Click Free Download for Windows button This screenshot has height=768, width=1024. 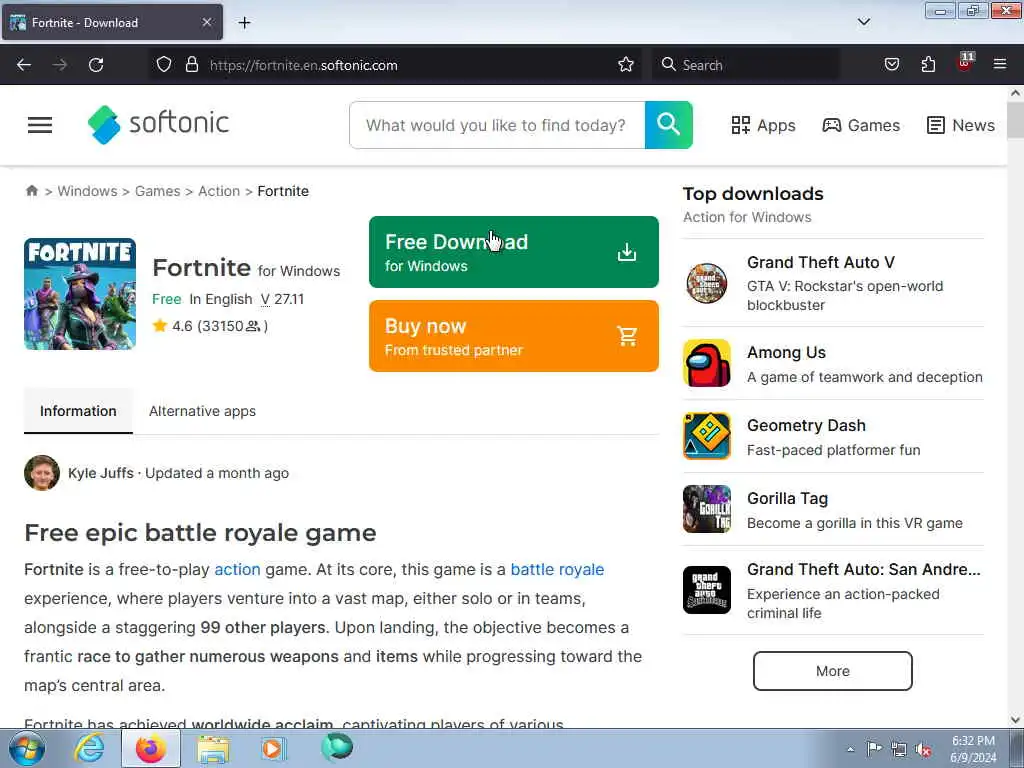(x=514, y=252)
